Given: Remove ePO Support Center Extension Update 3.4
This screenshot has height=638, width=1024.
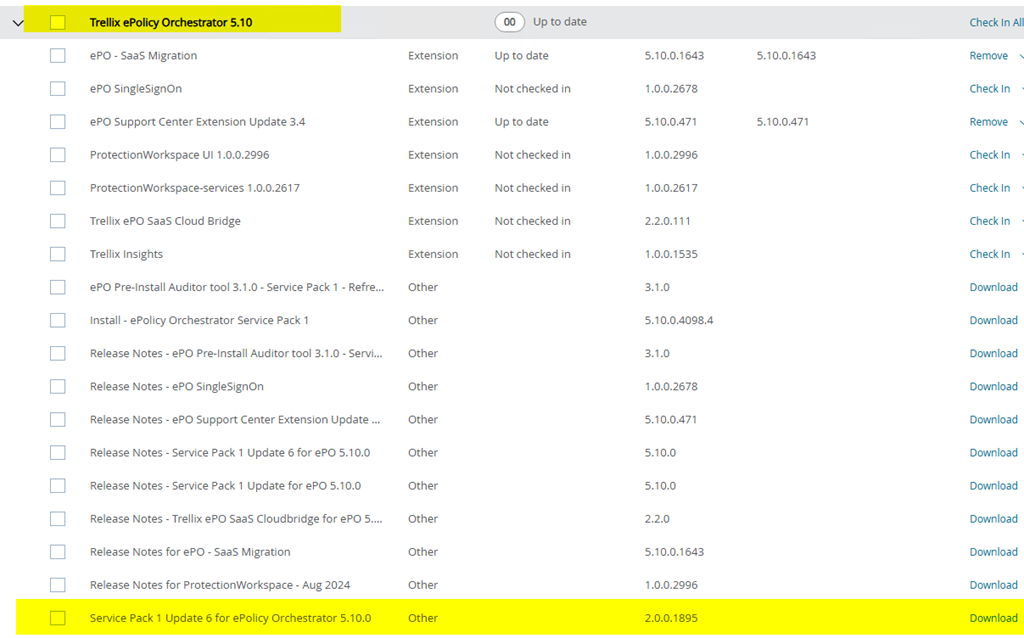Looking at the screenshot, I should tap(988, 122).
